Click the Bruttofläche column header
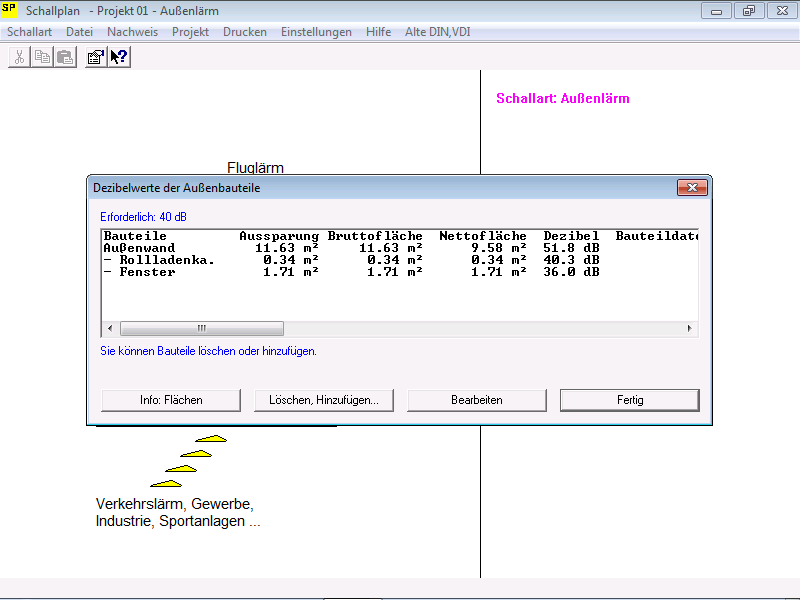The image size is (800, 600). click(x=375, y=236)
